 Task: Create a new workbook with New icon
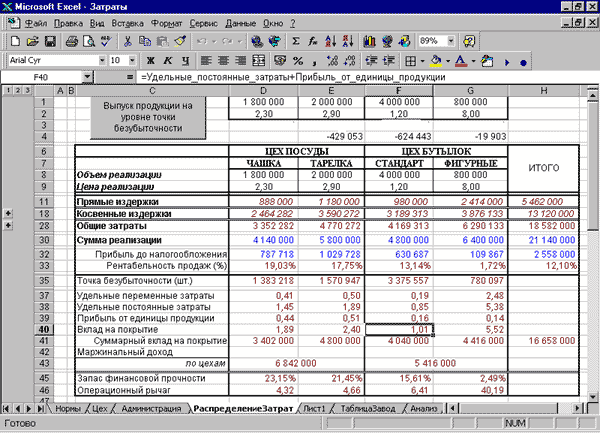[16, 41]
